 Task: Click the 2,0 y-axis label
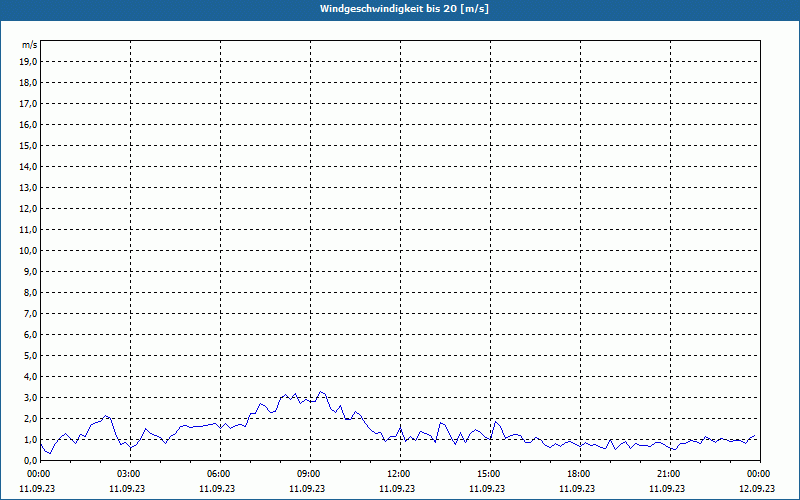[30, 418]
